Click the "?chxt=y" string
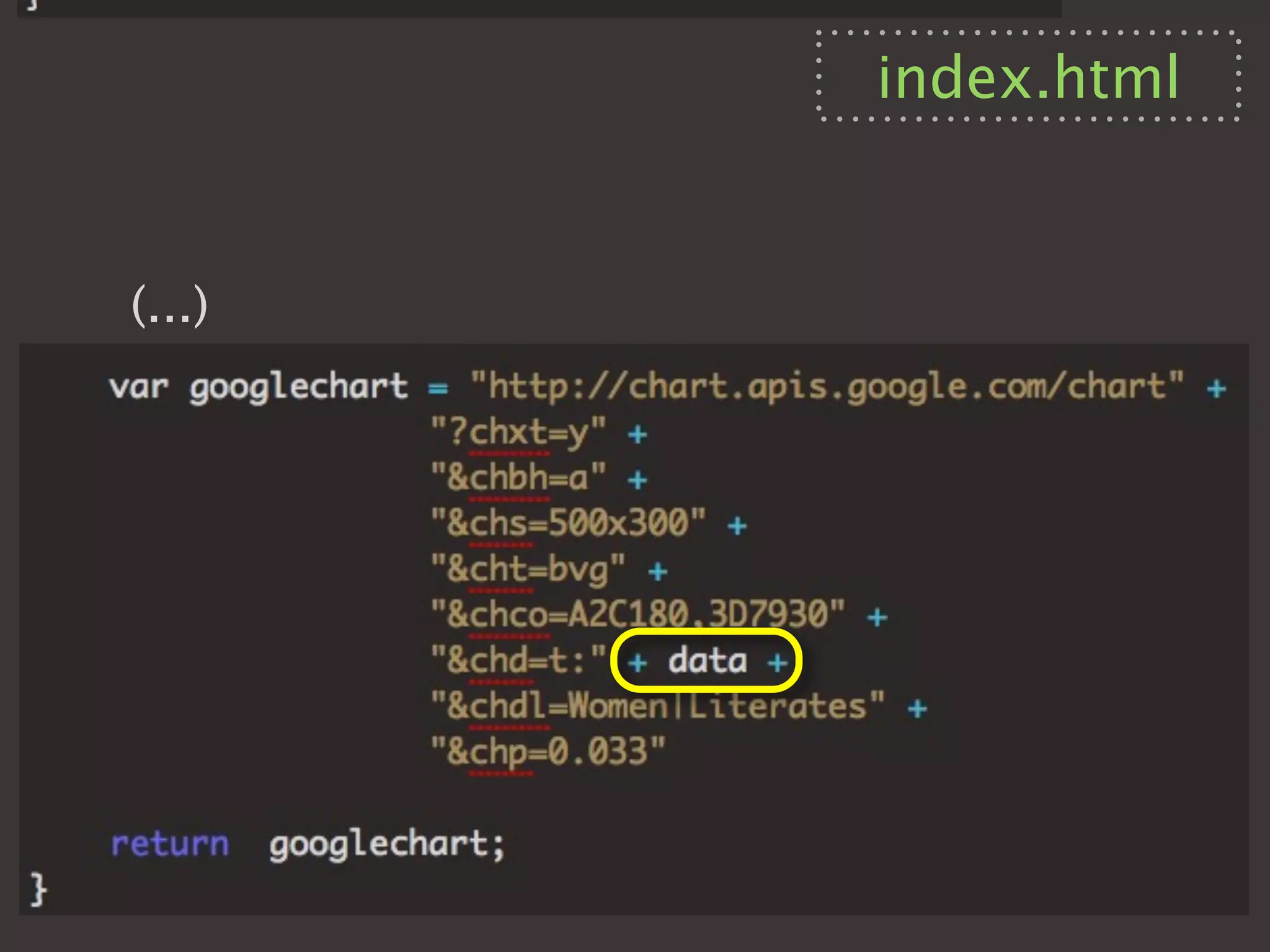Screen dimensions: 1270x952 (x=518, y=433)
